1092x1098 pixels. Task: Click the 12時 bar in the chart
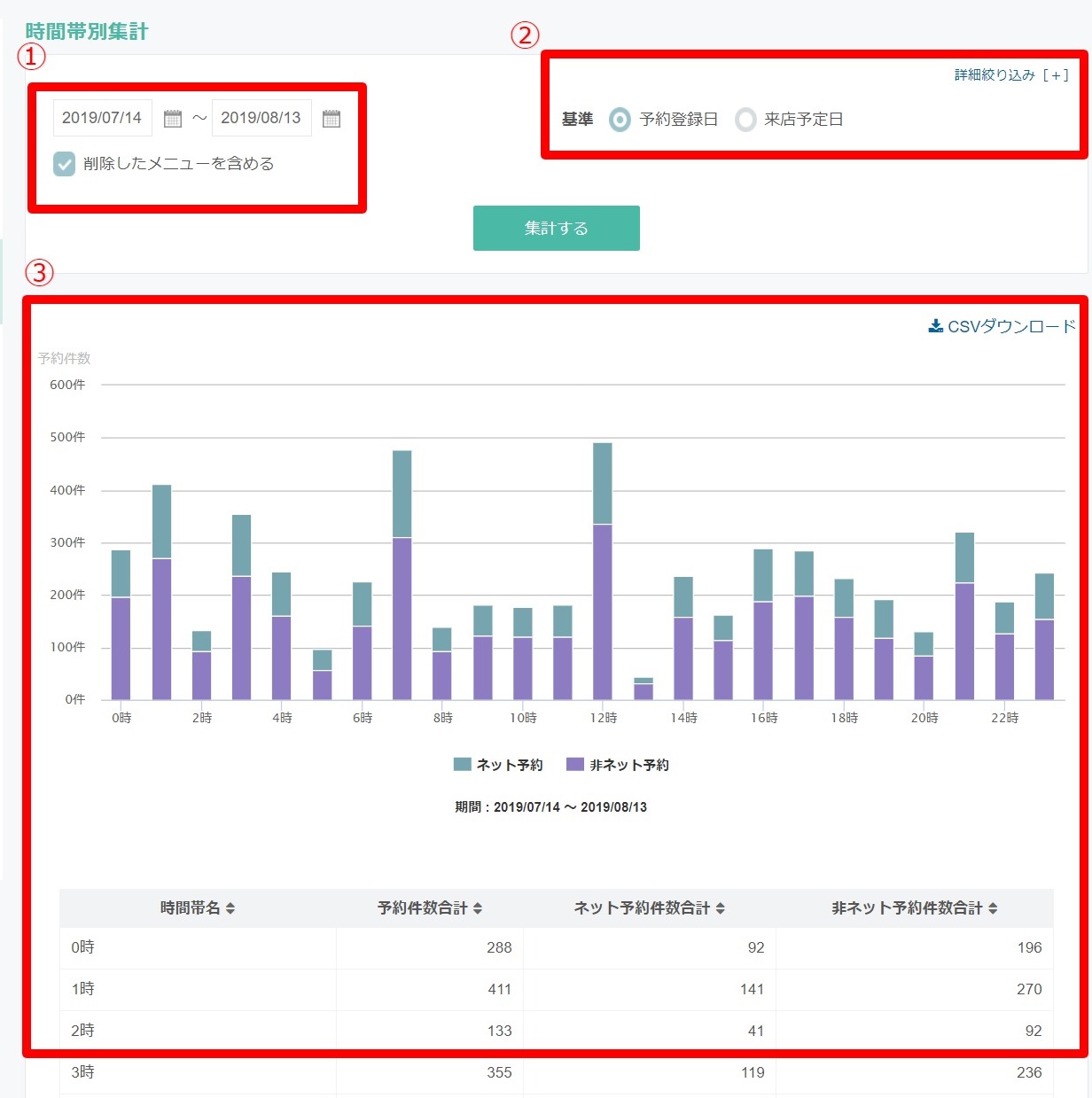point(603,572)
